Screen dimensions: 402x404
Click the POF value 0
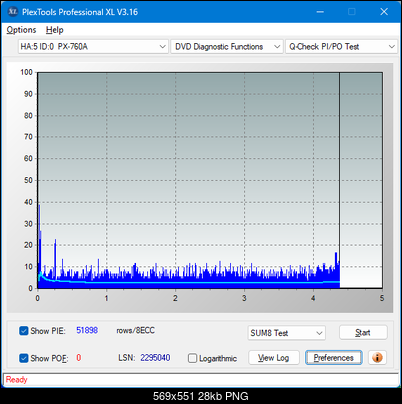[79, 358]
